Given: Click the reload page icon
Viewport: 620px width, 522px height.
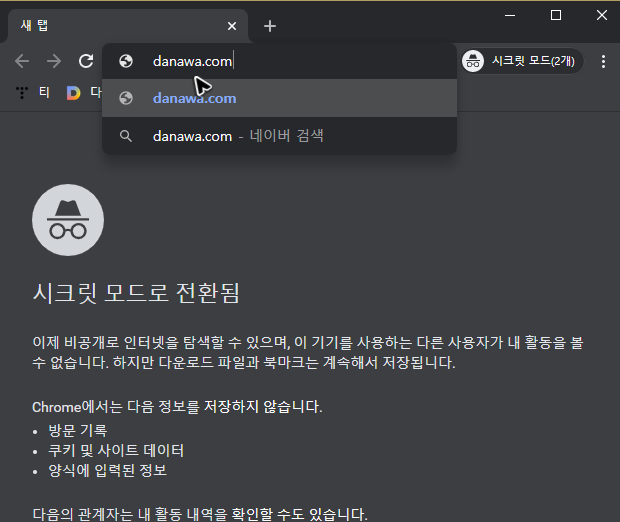Looking at the screenshot, I should coord(86,61).
